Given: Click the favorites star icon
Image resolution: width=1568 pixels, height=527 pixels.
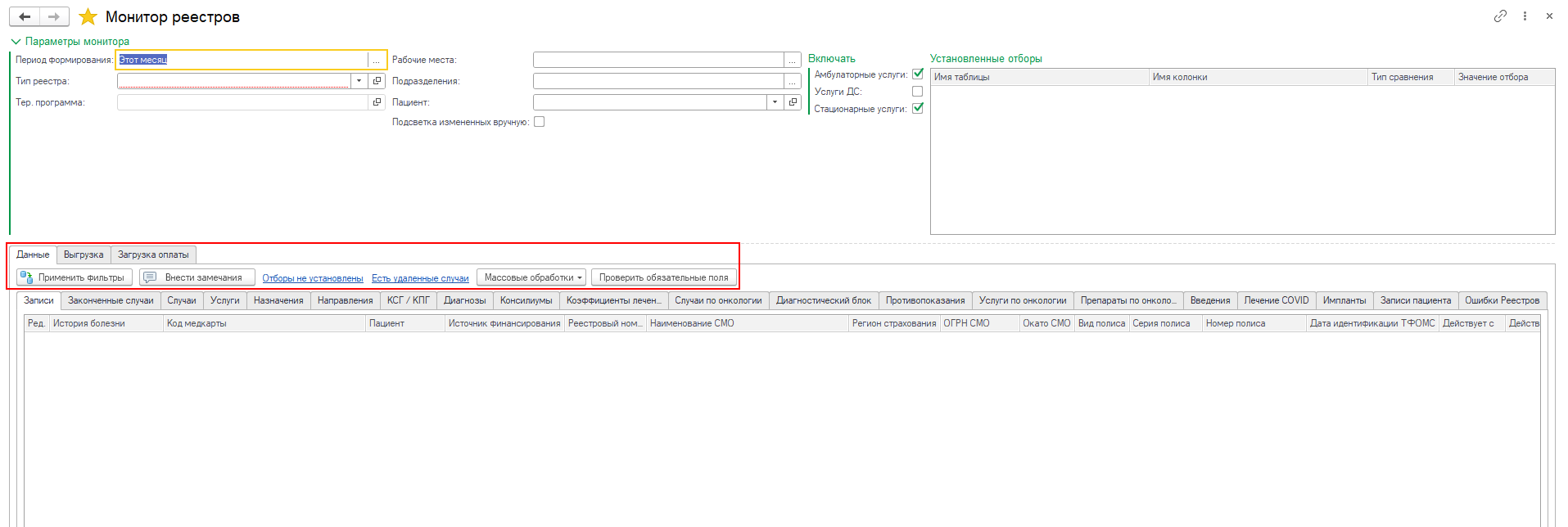Looking at the screenshot, I should tap(88, 16).
